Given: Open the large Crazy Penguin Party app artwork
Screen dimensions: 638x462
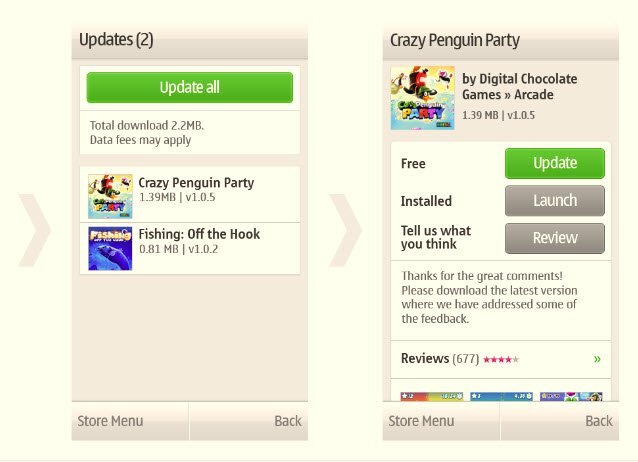Looking at the screenshot, I should pyautogui.click(x=422, y=98).
